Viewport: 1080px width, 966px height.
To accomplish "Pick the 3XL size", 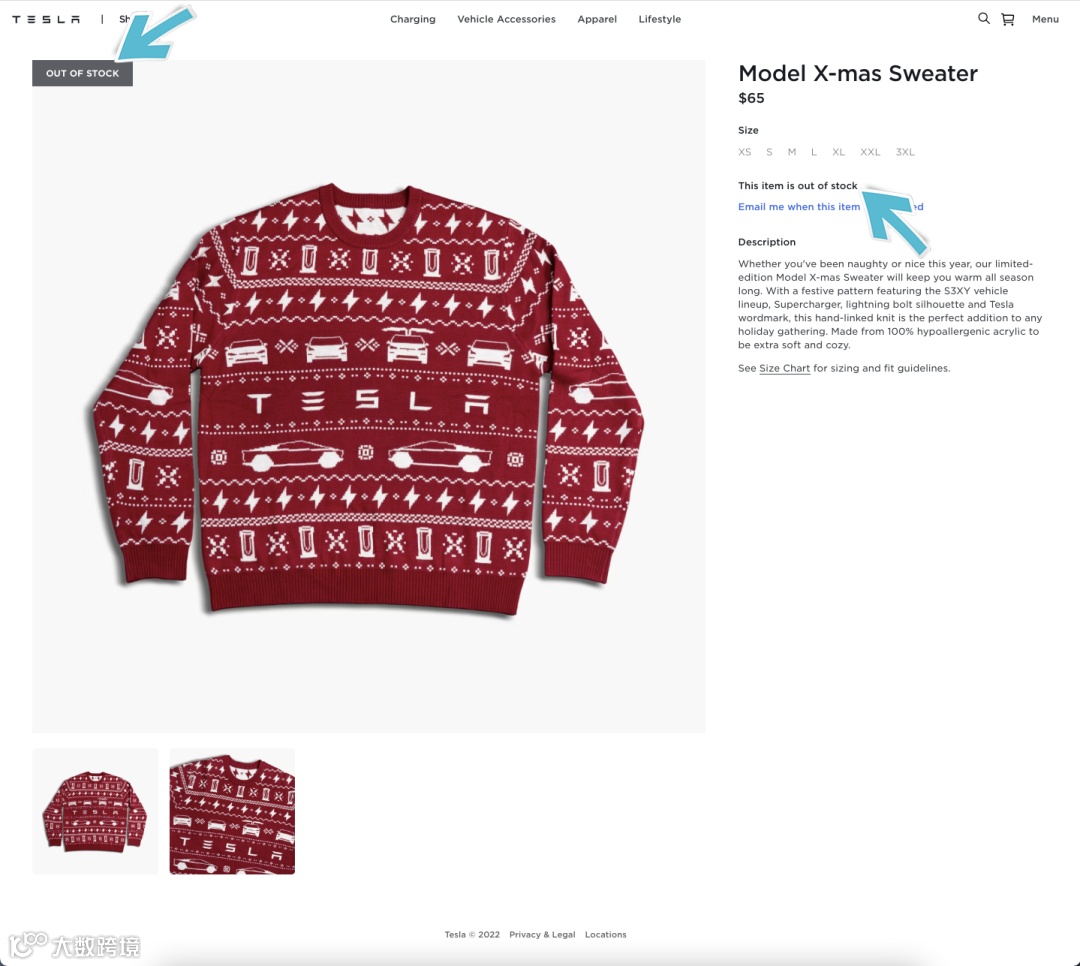I will pyautogui.click(x=905, y=152).
